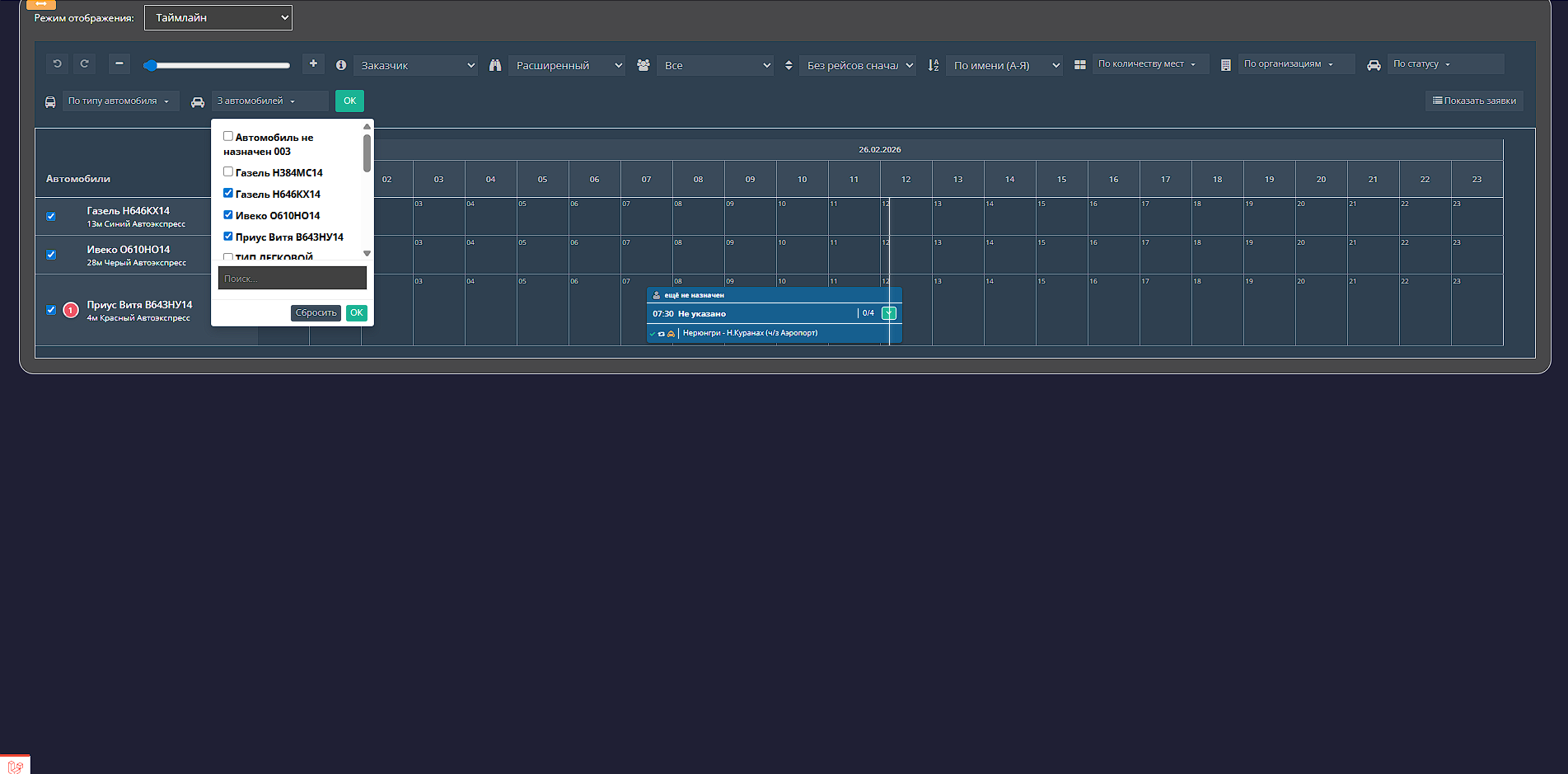
Task: Click the undo rotate-left arrow icon
Action: [58, 64]
